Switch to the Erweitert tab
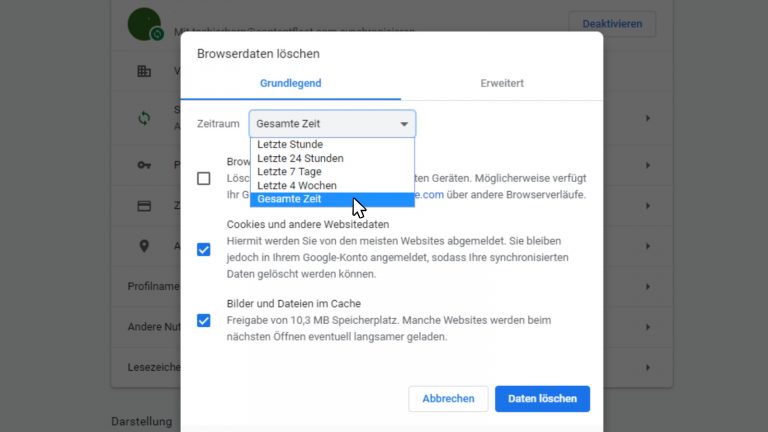Viewport: 768px width, 432px height. (501, 83)
